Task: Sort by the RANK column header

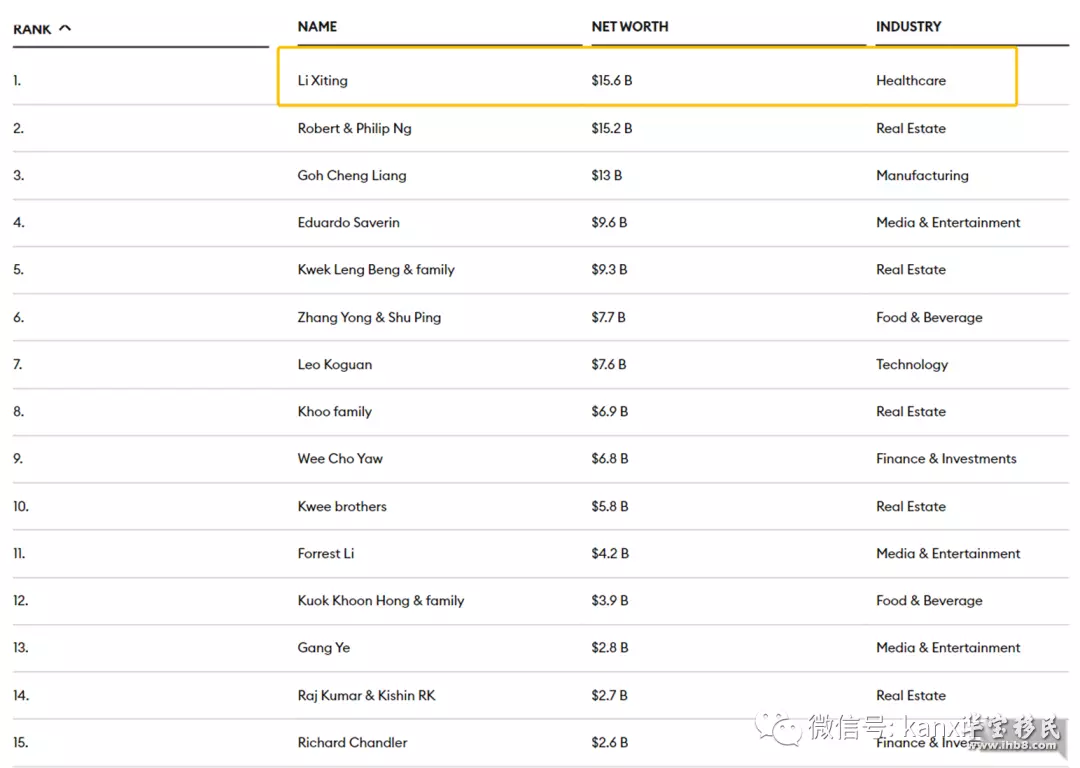Action: (32, 30)
